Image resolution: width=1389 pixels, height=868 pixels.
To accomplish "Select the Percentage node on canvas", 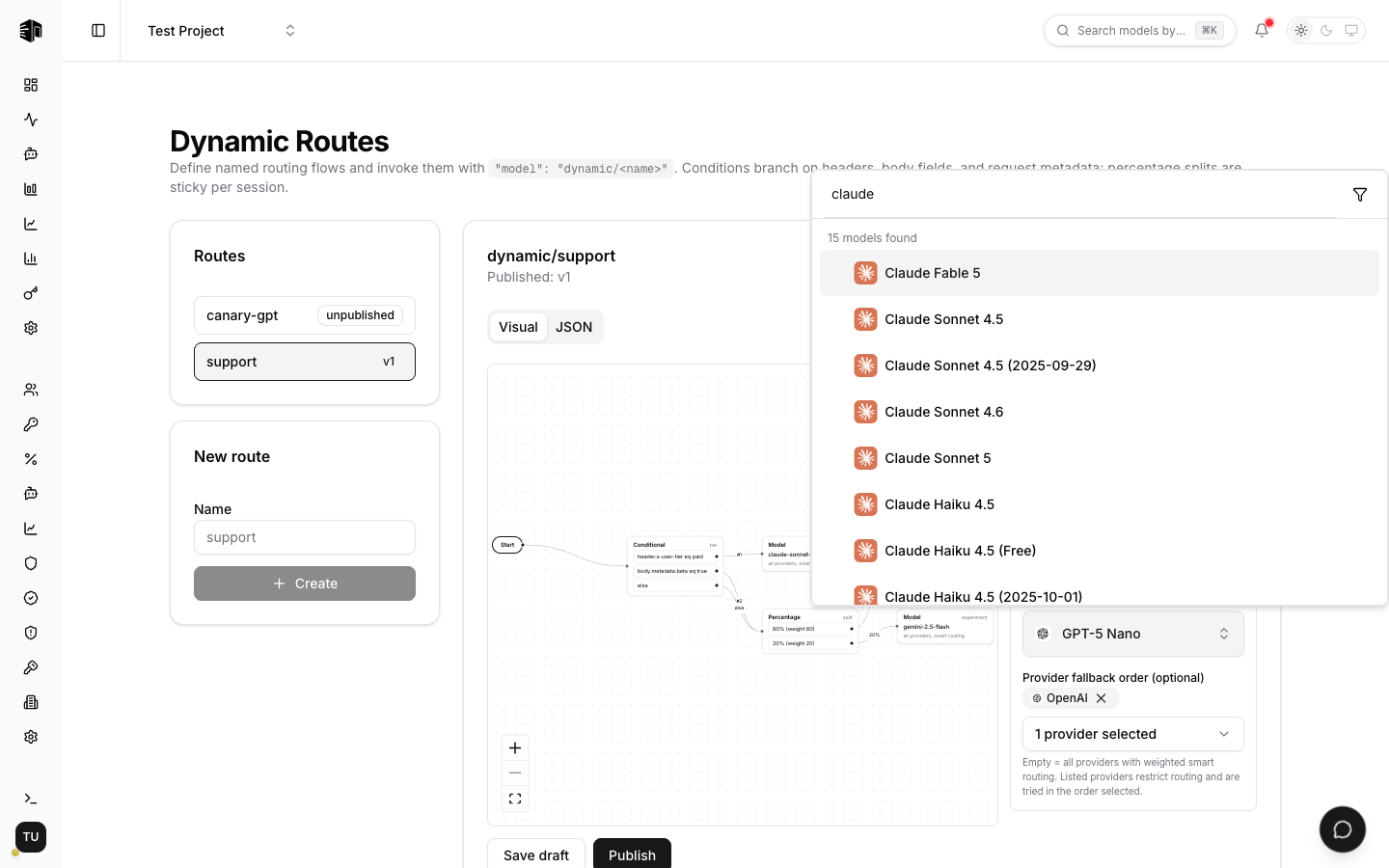I will 810,632.
